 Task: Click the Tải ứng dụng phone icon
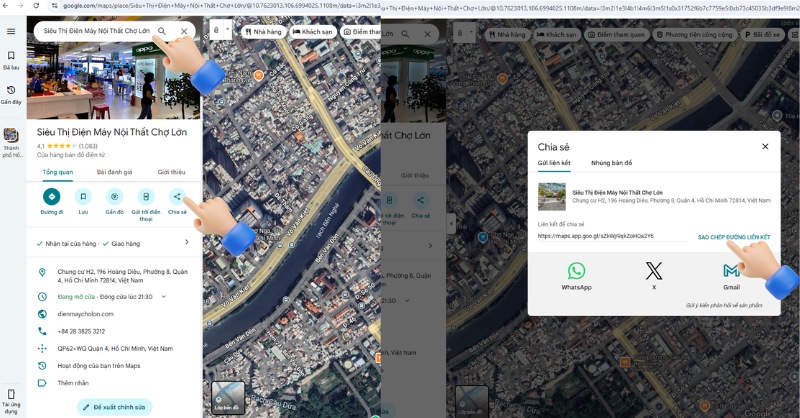(x=11, y=394)
